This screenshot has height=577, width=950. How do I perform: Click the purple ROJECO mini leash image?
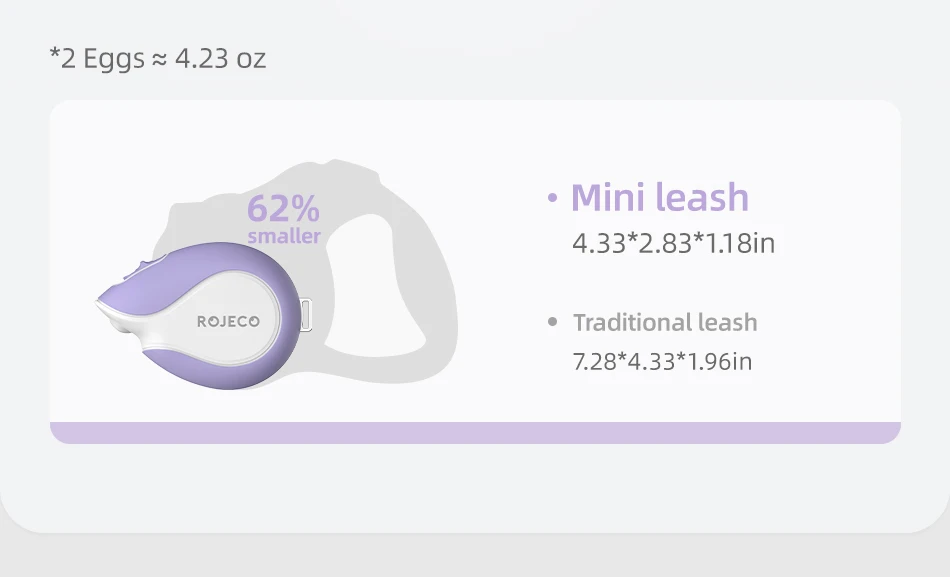point(203,315)
